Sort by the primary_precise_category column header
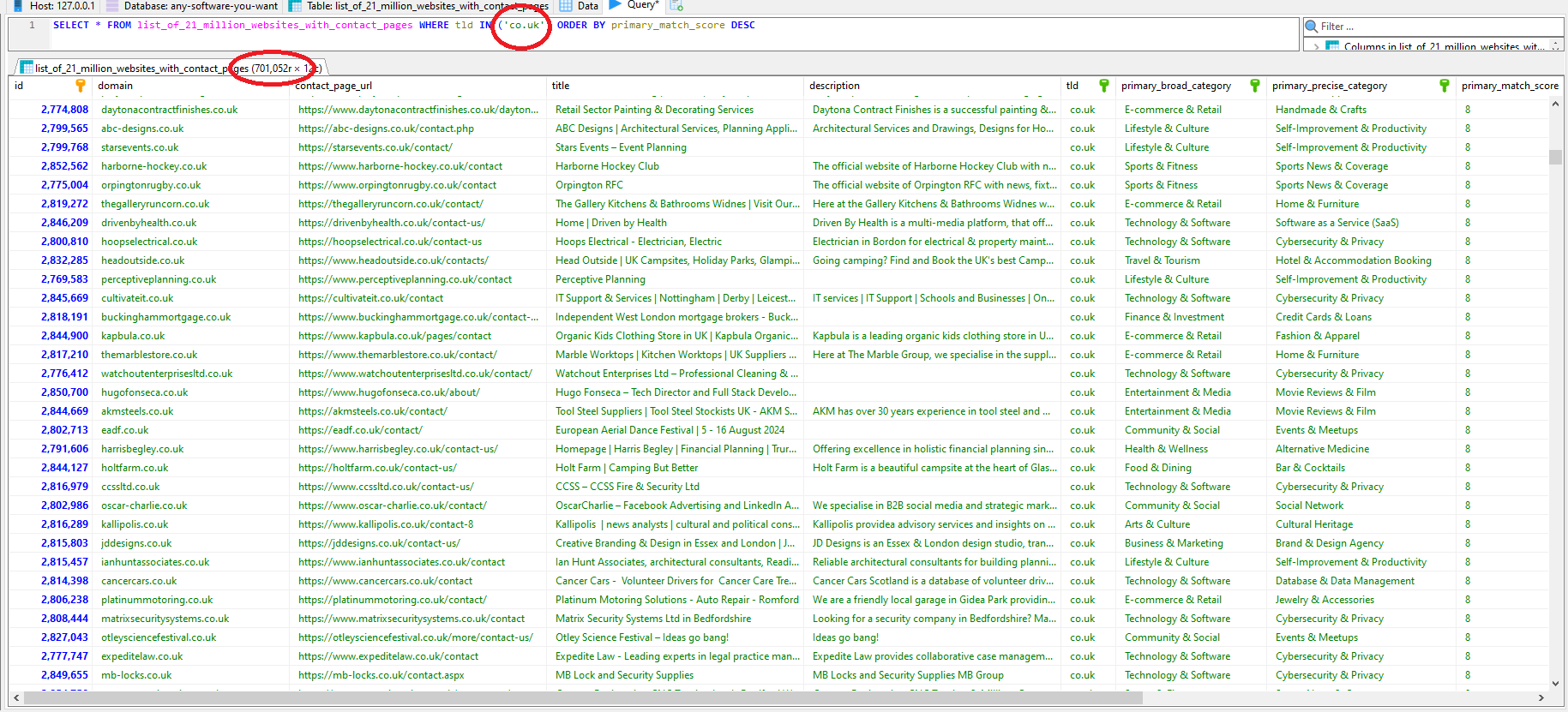Image resolution: width=1568 pixels, height=712 pixels. tap(1361, 86)
